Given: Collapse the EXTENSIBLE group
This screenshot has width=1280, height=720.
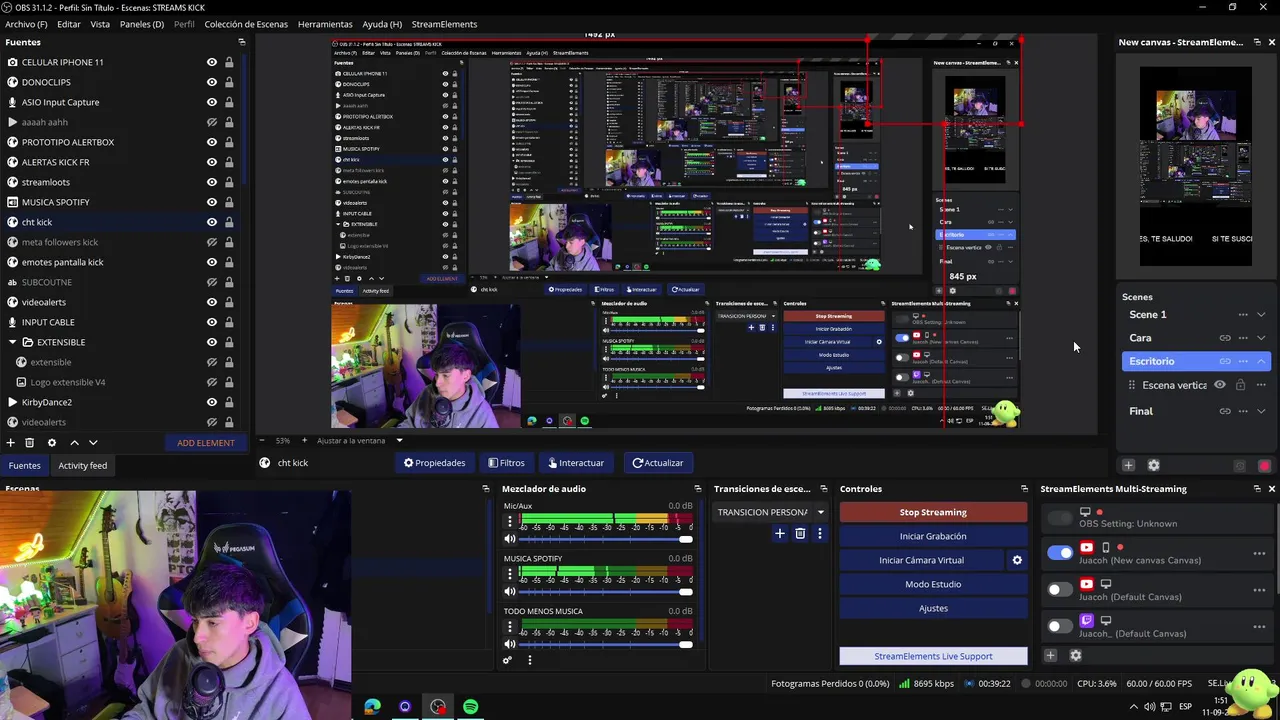Looking at the screenshot, I should point(12,342).
